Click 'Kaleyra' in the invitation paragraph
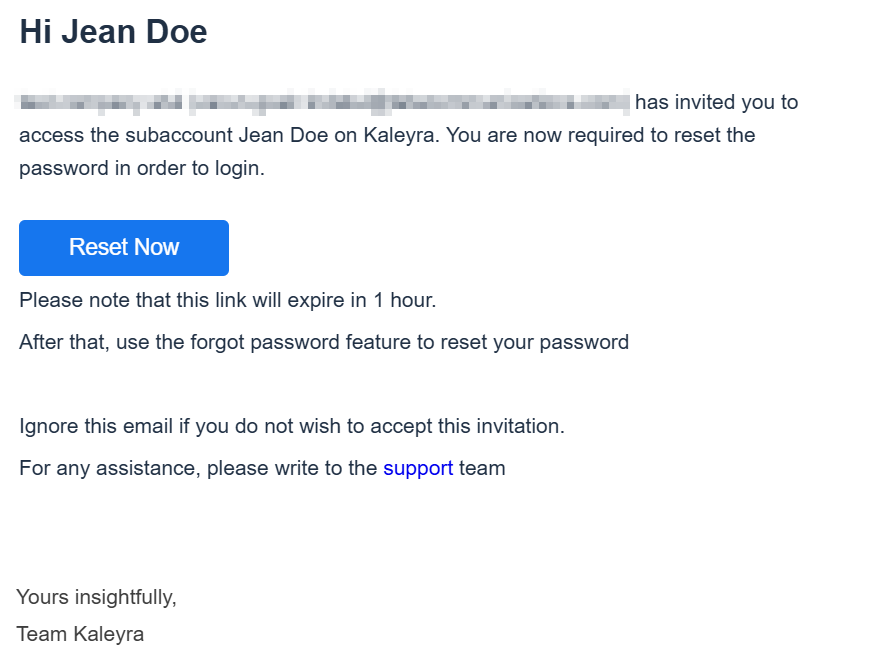 tap(400, 135)
